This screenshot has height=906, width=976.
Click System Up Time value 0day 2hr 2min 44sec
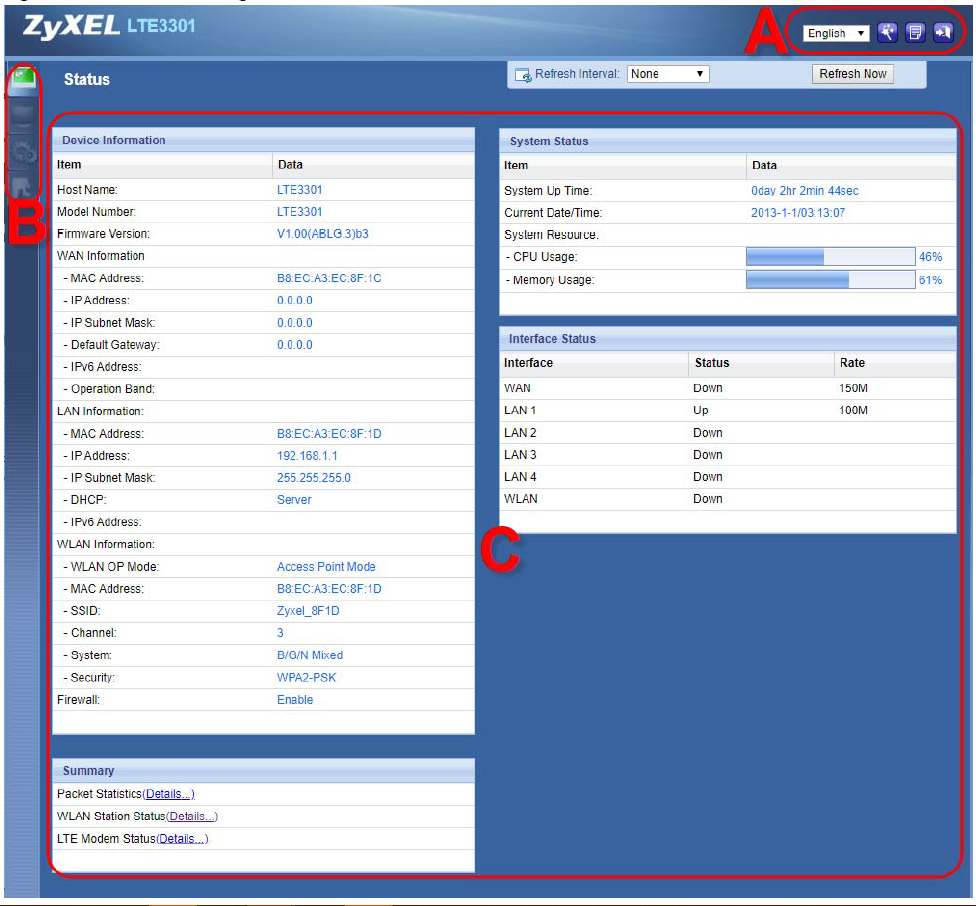805,191
